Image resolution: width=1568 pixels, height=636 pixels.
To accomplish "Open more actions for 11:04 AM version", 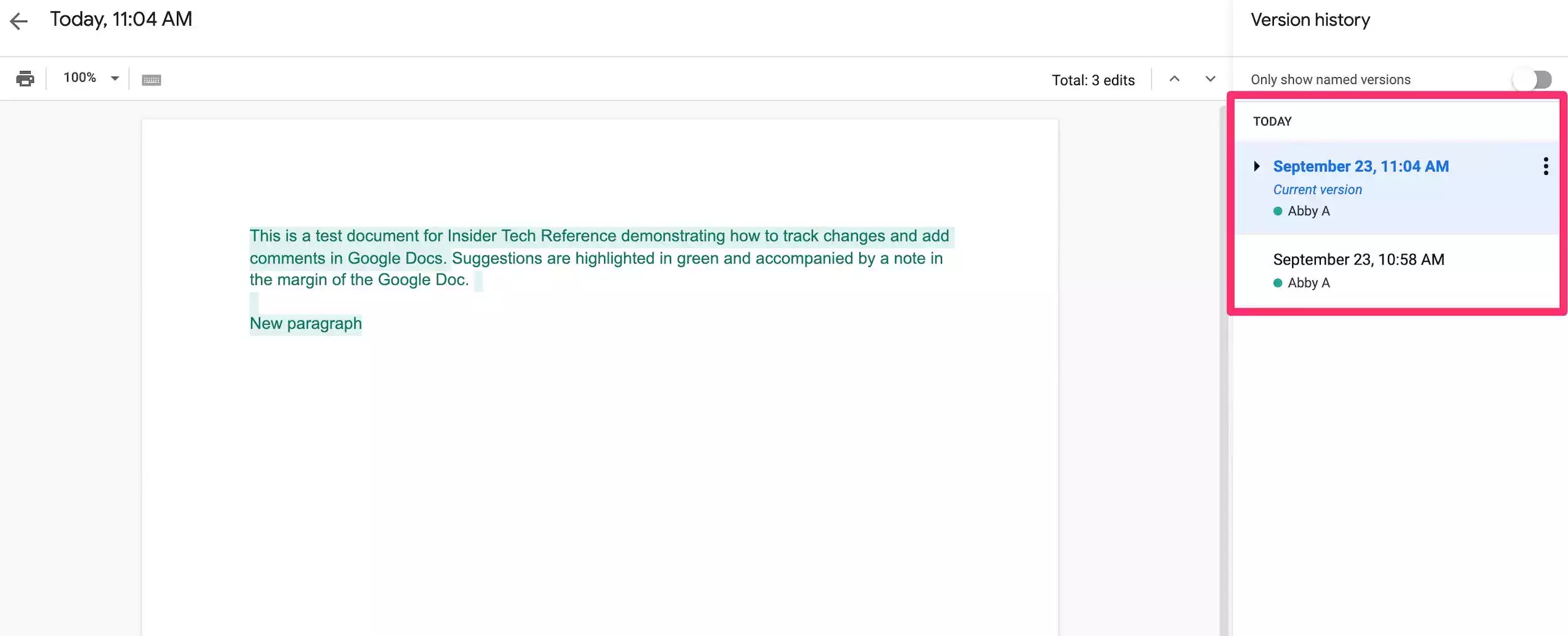I will (x=1545, y=166).
